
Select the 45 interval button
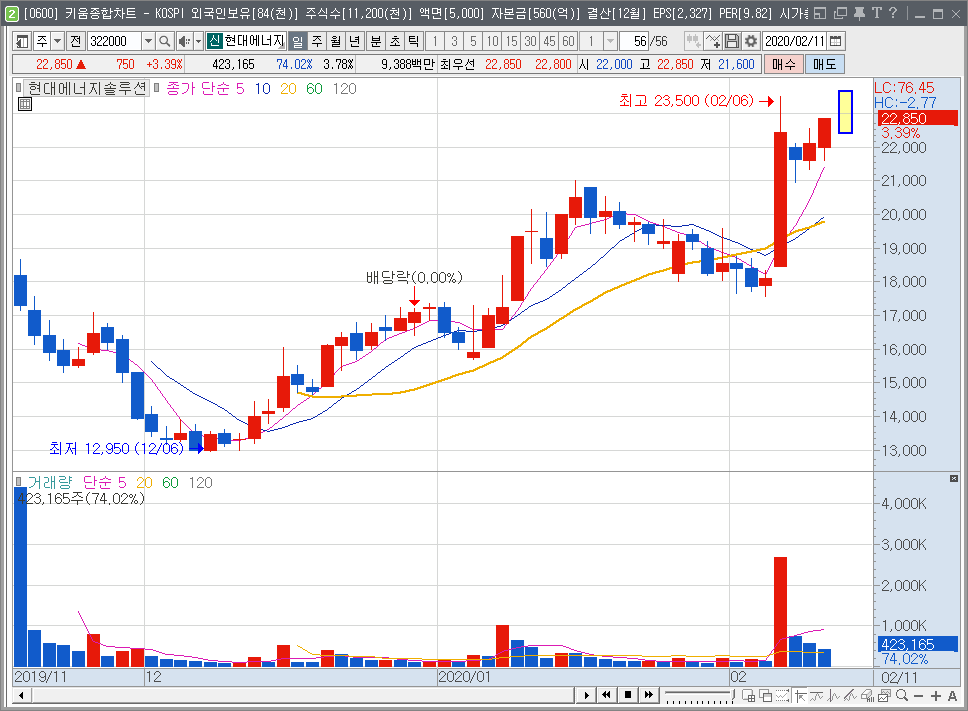pyautogui.click(x=549, y=41)
